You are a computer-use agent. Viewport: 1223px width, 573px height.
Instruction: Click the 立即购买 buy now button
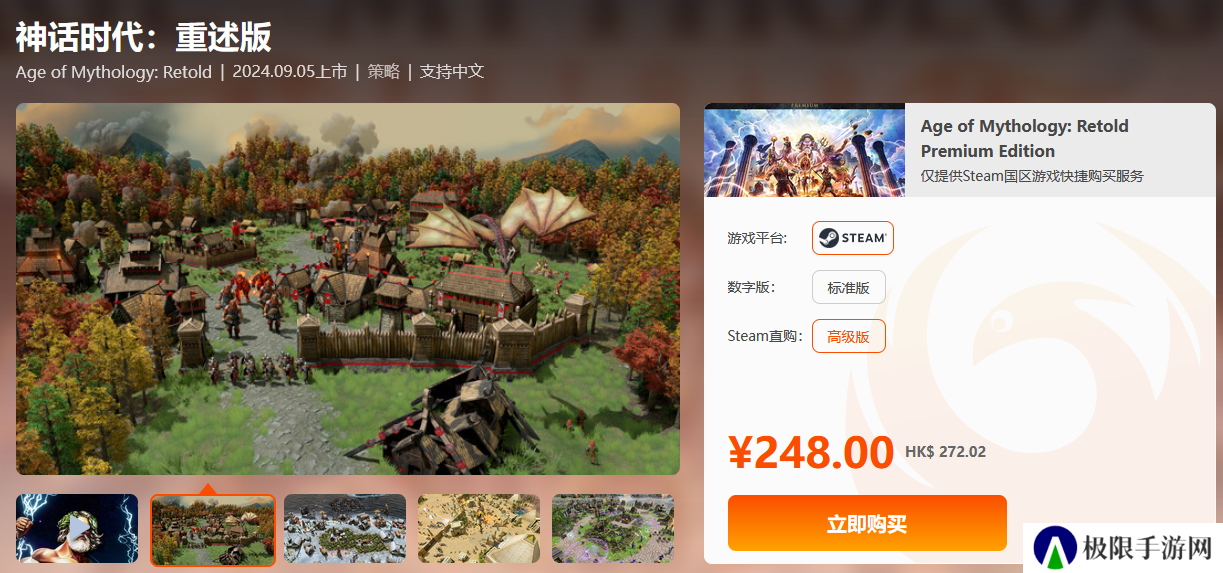point(867,523)
